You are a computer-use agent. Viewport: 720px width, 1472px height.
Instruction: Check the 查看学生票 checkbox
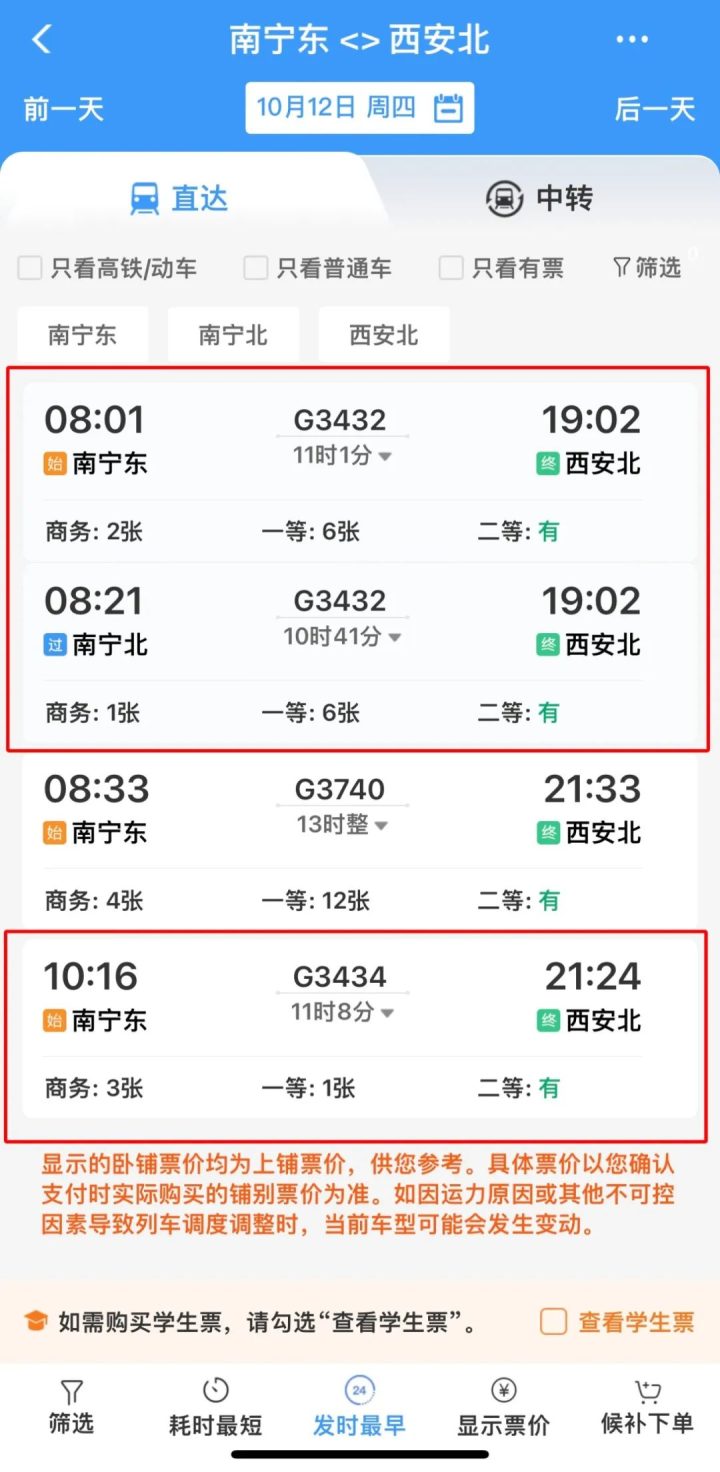(554, 1322)
